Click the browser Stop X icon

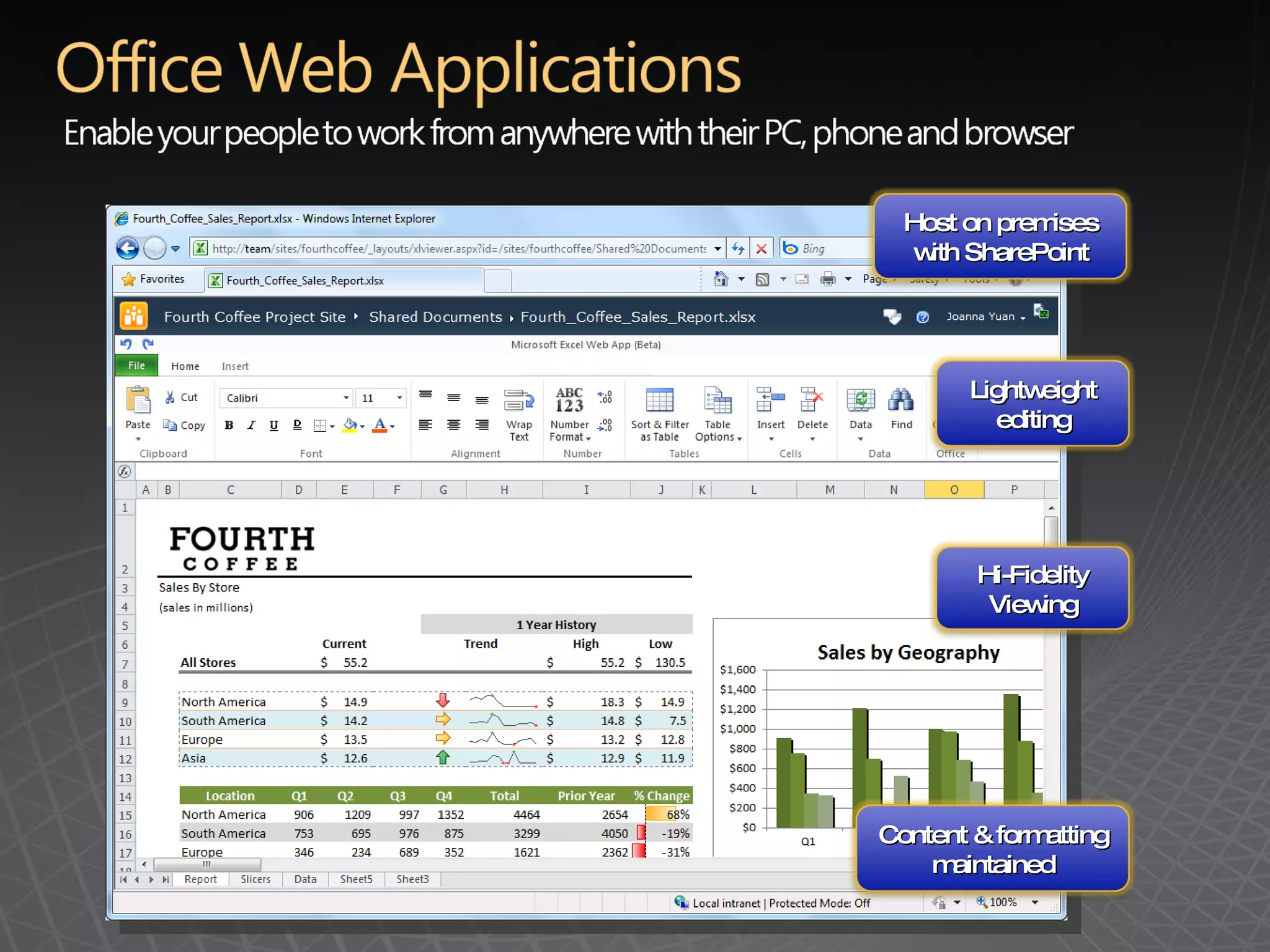click(x=762, y=249)
